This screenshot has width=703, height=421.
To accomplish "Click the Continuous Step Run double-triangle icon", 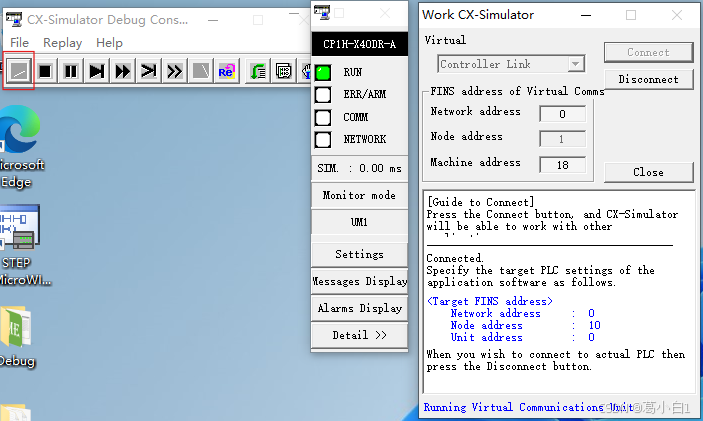I will click(122, 71).
